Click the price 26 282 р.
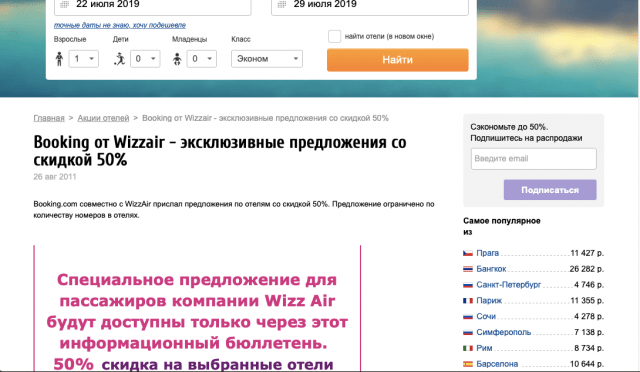Screen dimensions: 640x372 pos(587,269)
